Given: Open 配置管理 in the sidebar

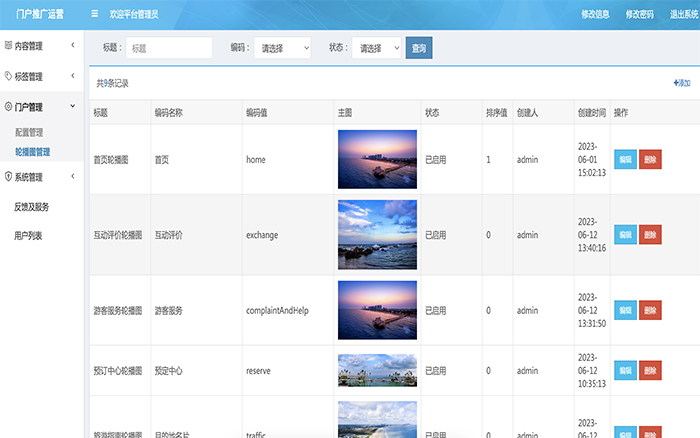Looking at the screenshot, I should point(29,132).
